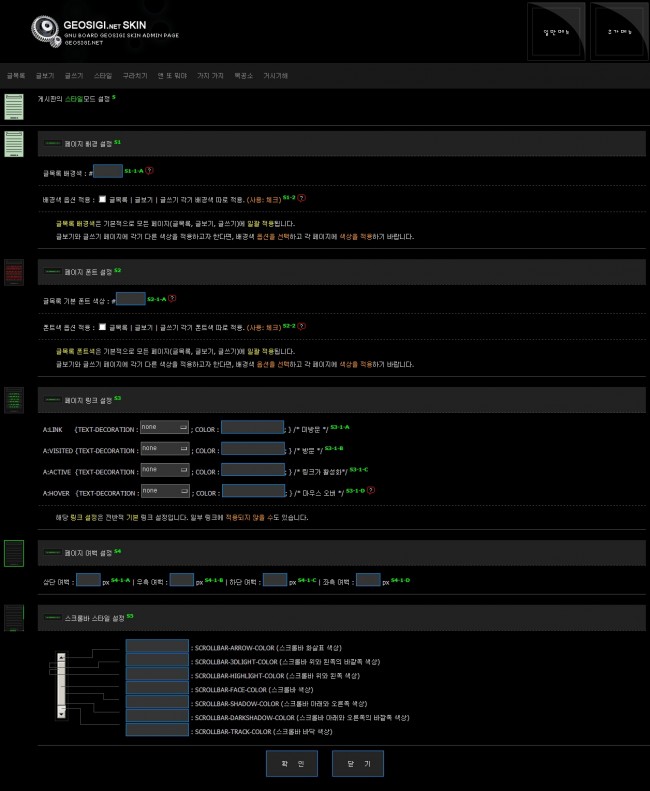Open the 스타일 menu item
Viewport: 650px width, 791px height.
pos(103,76)
